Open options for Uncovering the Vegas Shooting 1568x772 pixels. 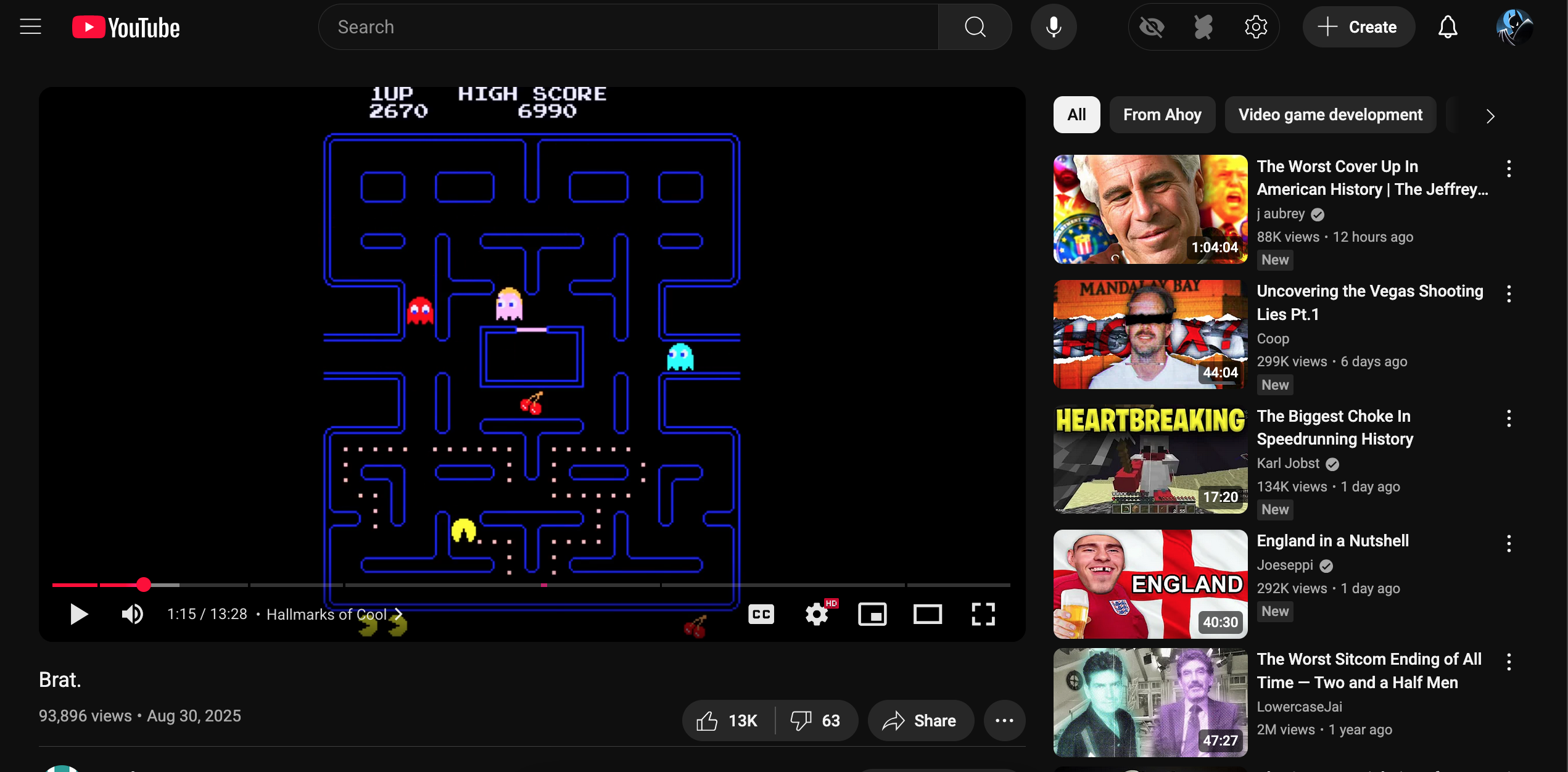click(x=1509, y=294)
